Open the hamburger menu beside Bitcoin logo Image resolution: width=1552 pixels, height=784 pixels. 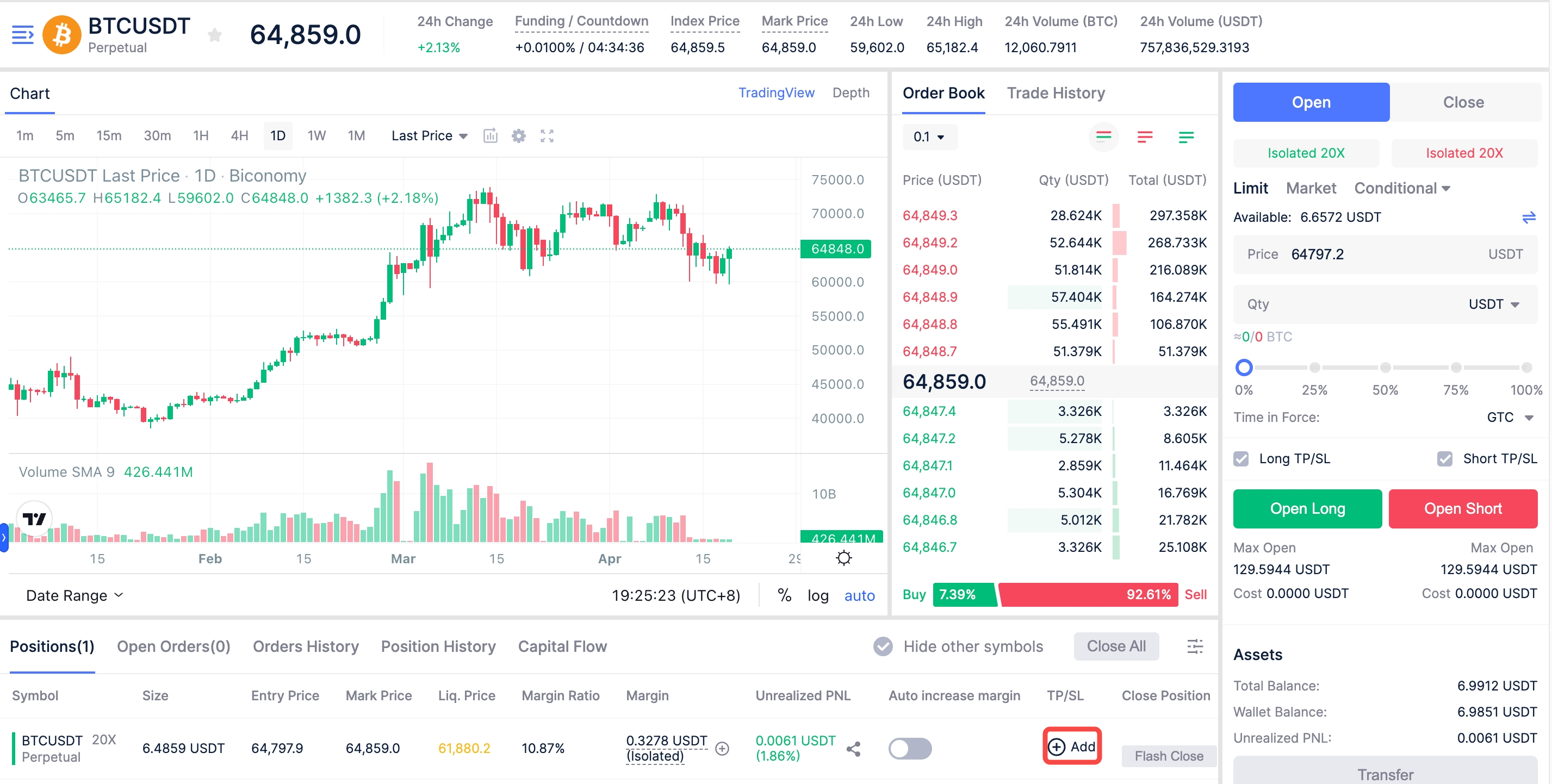pyautogui.click(x=23, y=35)
